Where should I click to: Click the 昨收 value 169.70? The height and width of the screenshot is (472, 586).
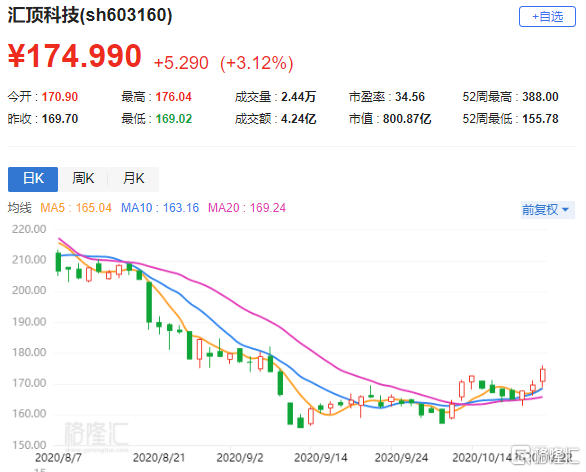60,119
